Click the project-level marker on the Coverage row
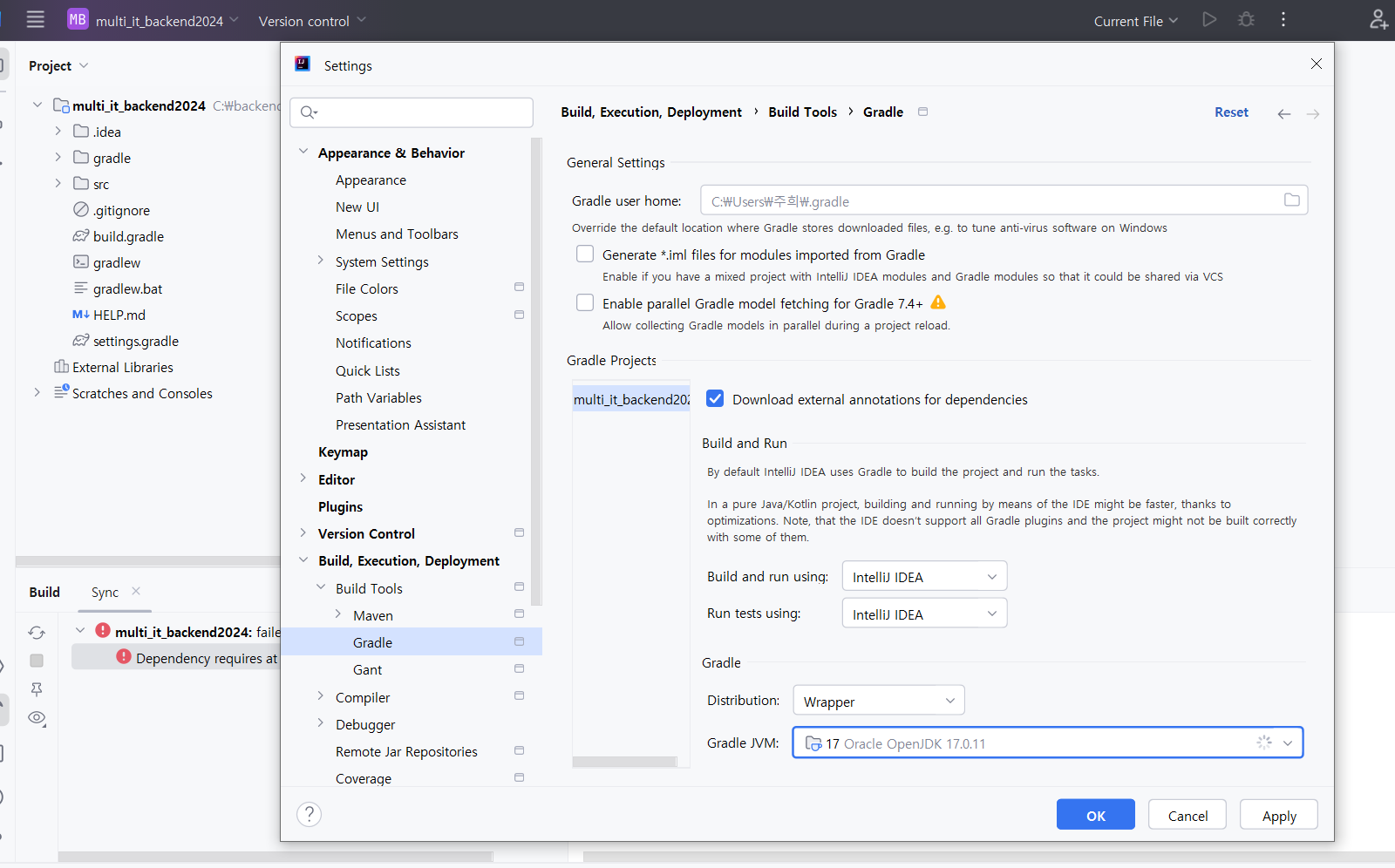The image size is (1395, 868). click(x=520, y=777)
